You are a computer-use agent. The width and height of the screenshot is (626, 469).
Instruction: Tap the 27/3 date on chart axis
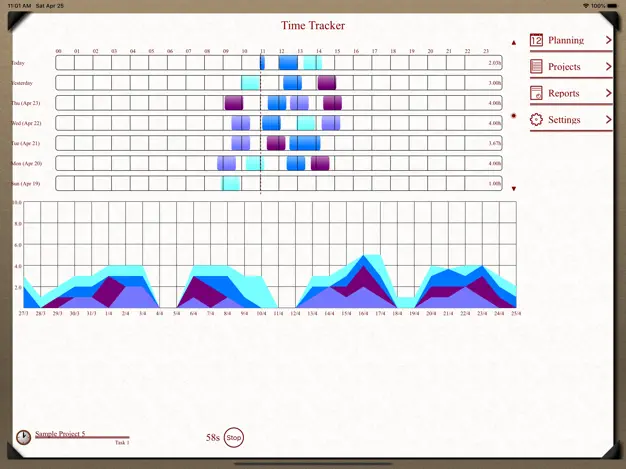(24, 314)
